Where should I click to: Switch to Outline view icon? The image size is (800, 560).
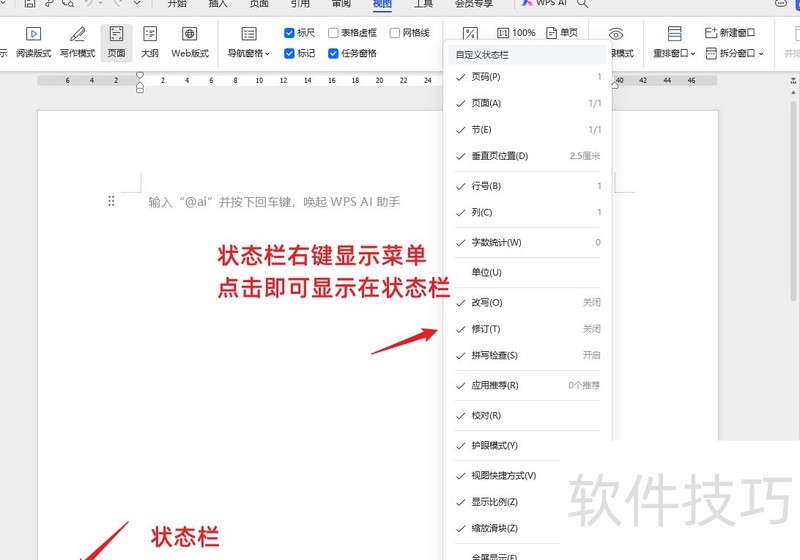click(149, 41)
